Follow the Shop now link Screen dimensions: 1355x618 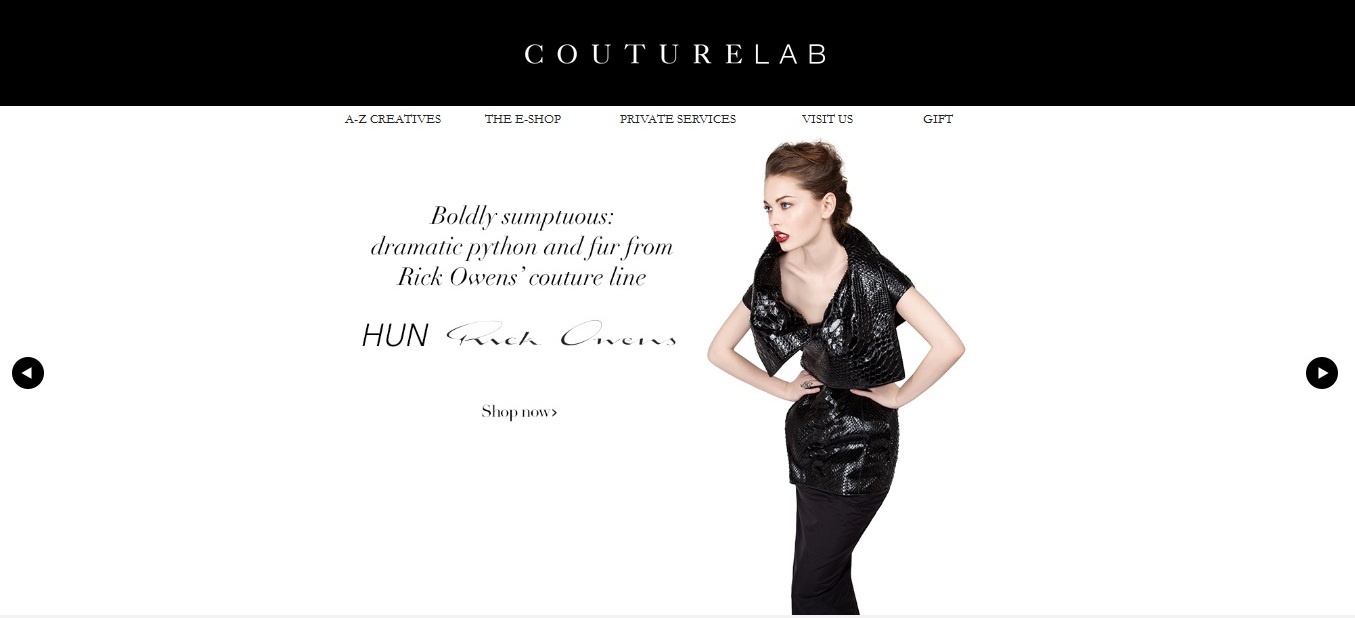pyautogui.click(x=519, y=412)
